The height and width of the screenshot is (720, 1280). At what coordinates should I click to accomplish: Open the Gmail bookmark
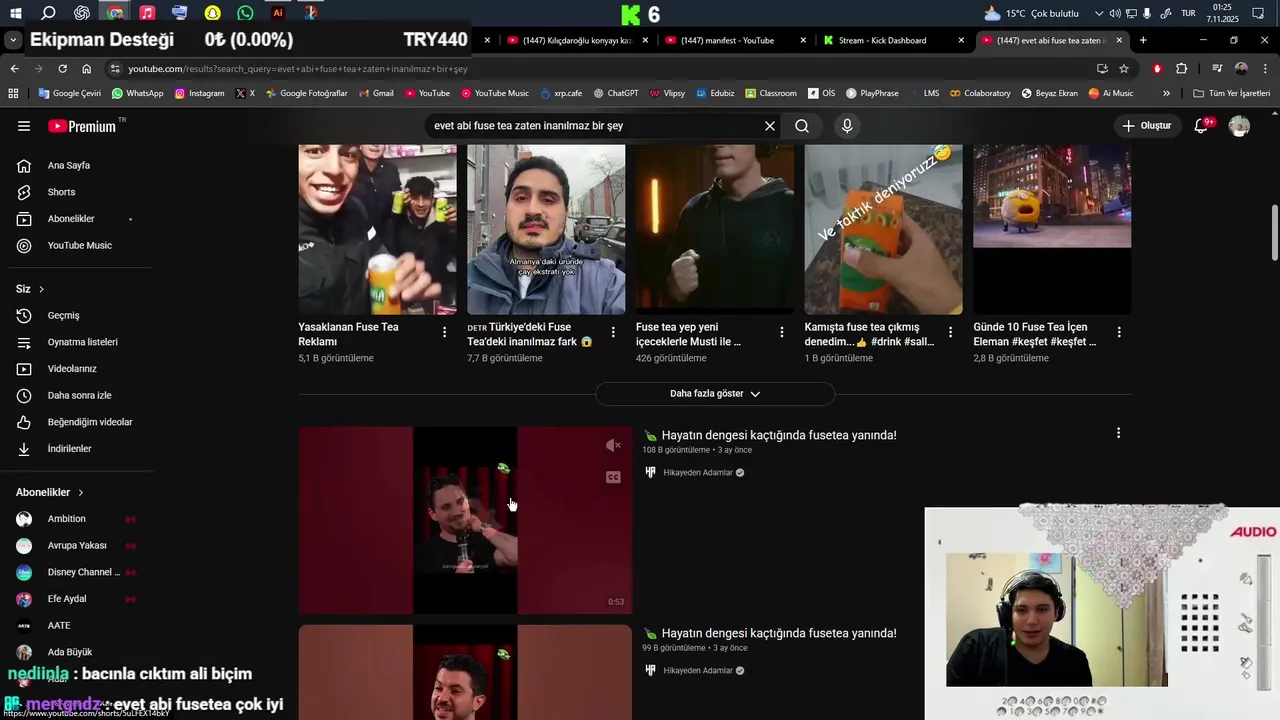(375, 93)
